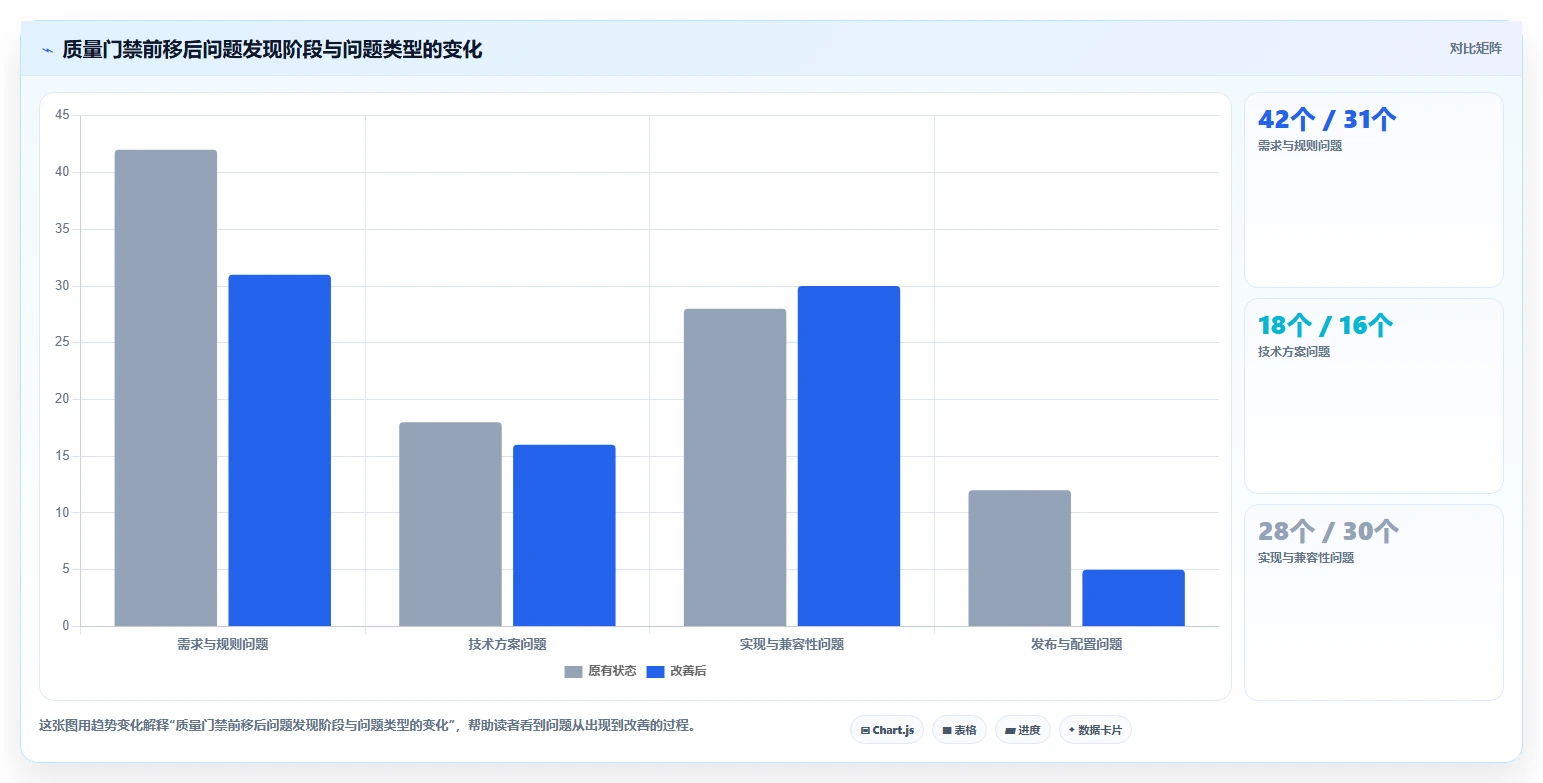Select the 数据卡片 tag chip

(1095, 730)
